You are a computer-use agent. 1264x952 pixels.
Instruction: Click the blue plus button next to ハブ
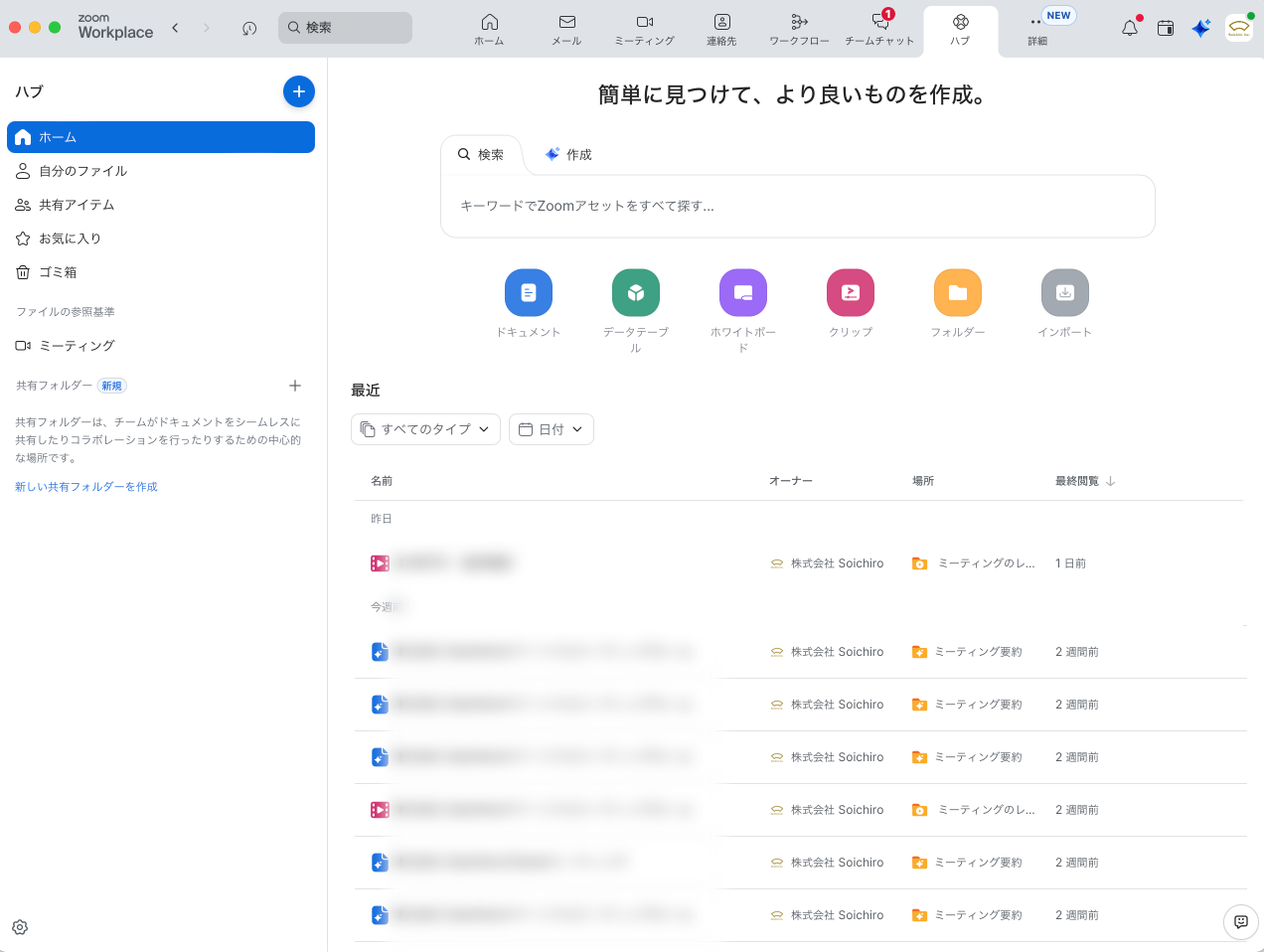[x=299, y=91]
